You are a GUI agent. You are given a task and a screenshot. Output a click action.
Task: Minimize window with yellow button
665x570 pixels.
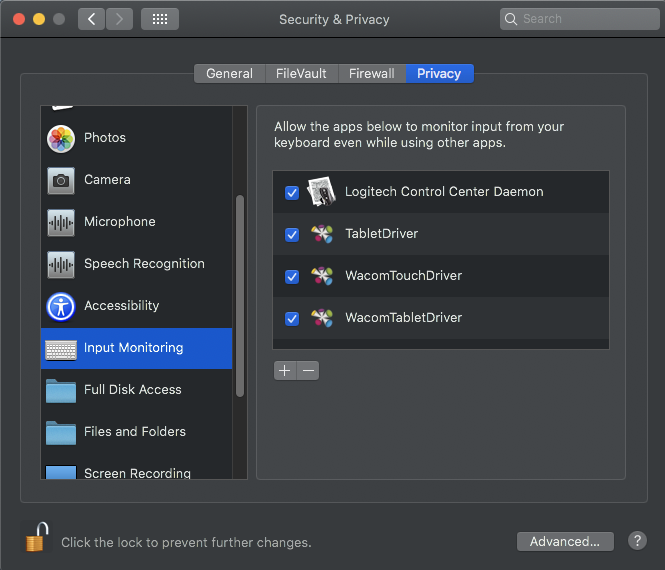tap(39, 19)
